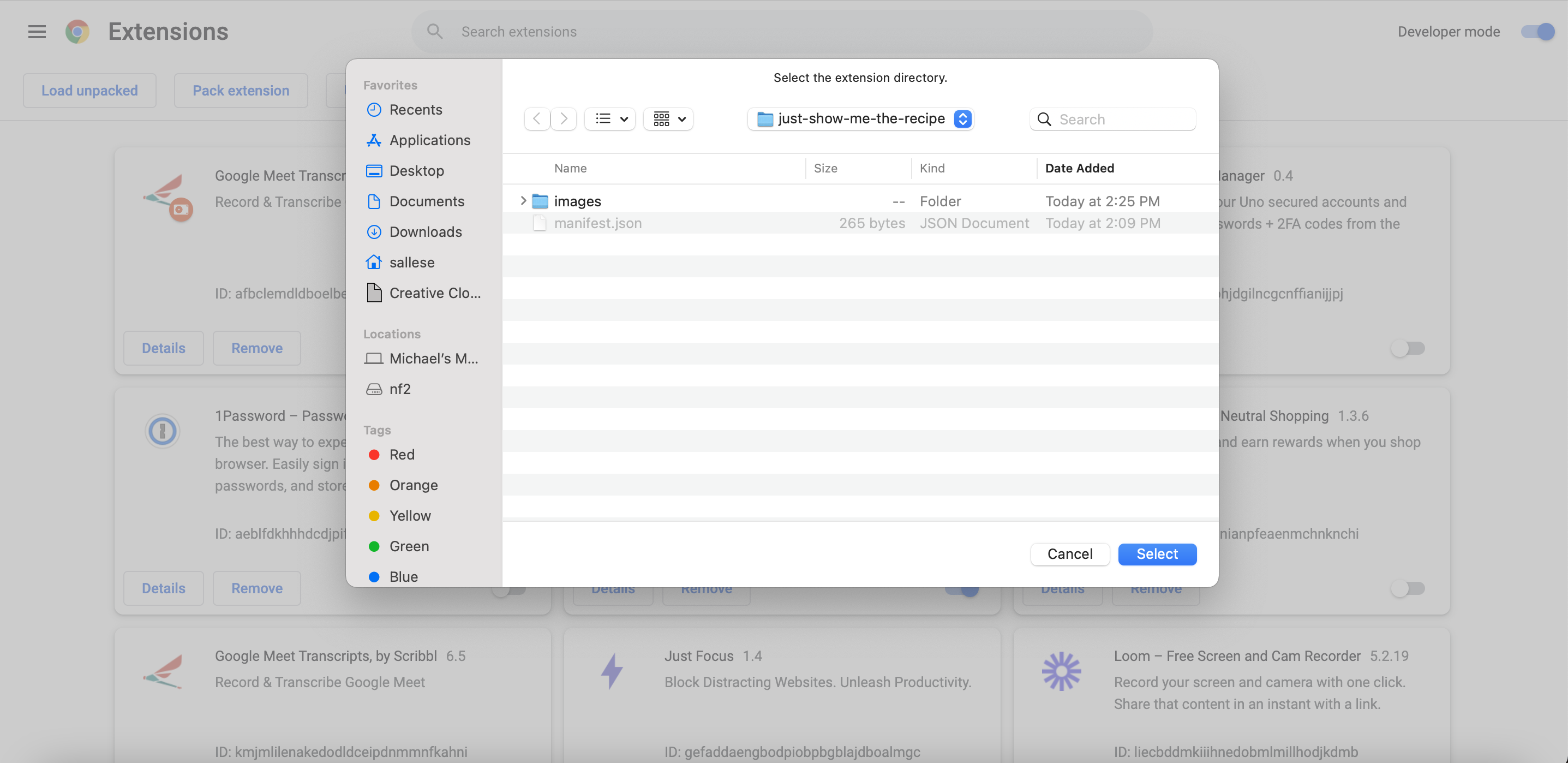Click the 1Password extension icon
The width and height of the screenshot is (1568, 763).
(x=163, y=431)
